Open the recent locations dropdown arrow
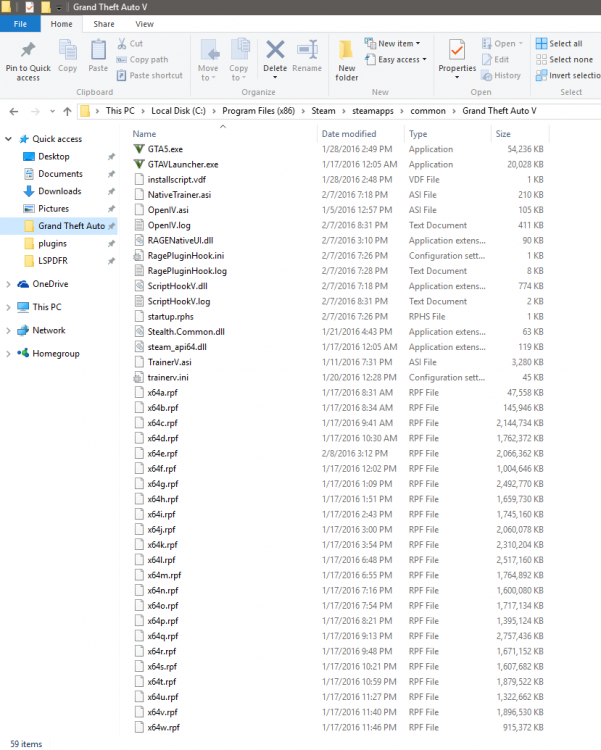This screenshot has height=750, width=601. [x=52, y=111]
